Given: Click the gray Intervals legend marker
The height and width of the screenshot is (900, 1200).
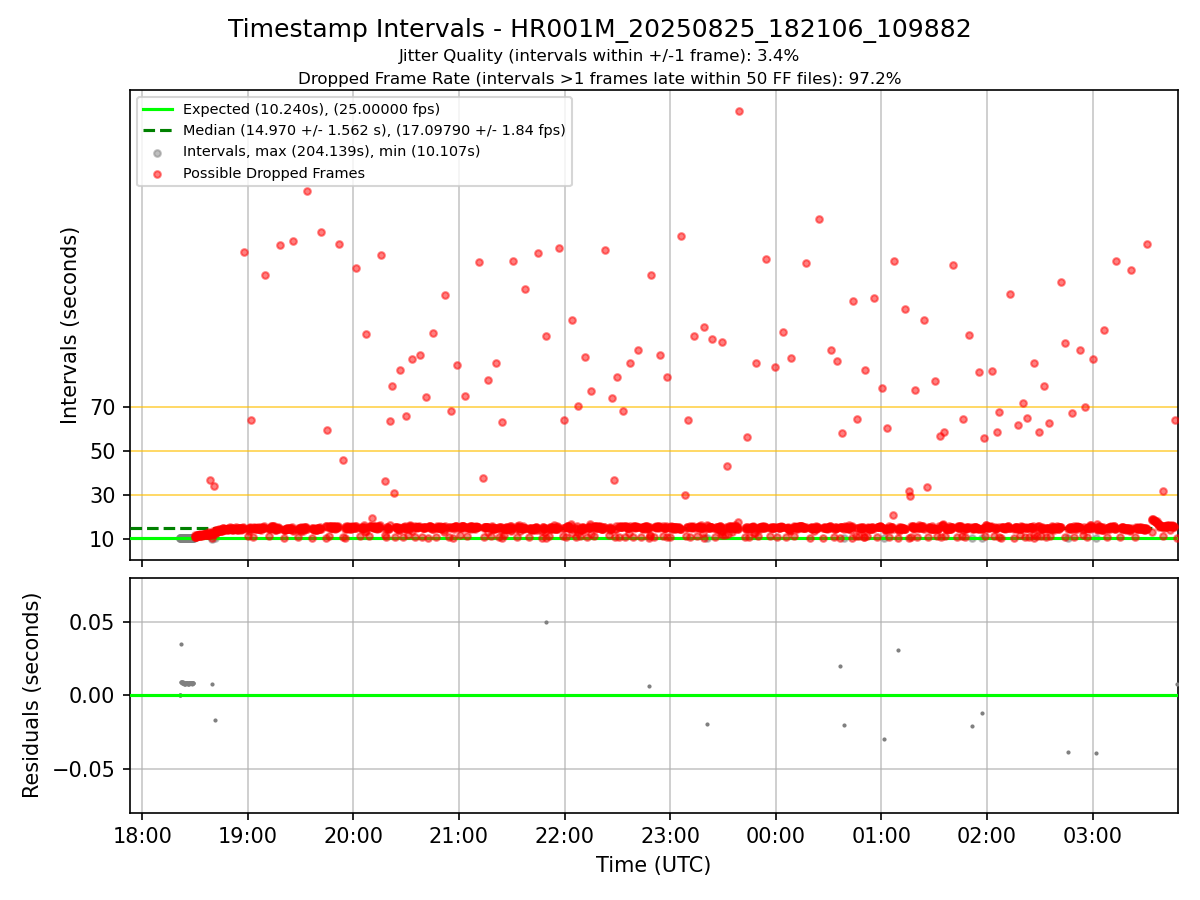Looking at the screenshot, I should [x=158, y=152].
